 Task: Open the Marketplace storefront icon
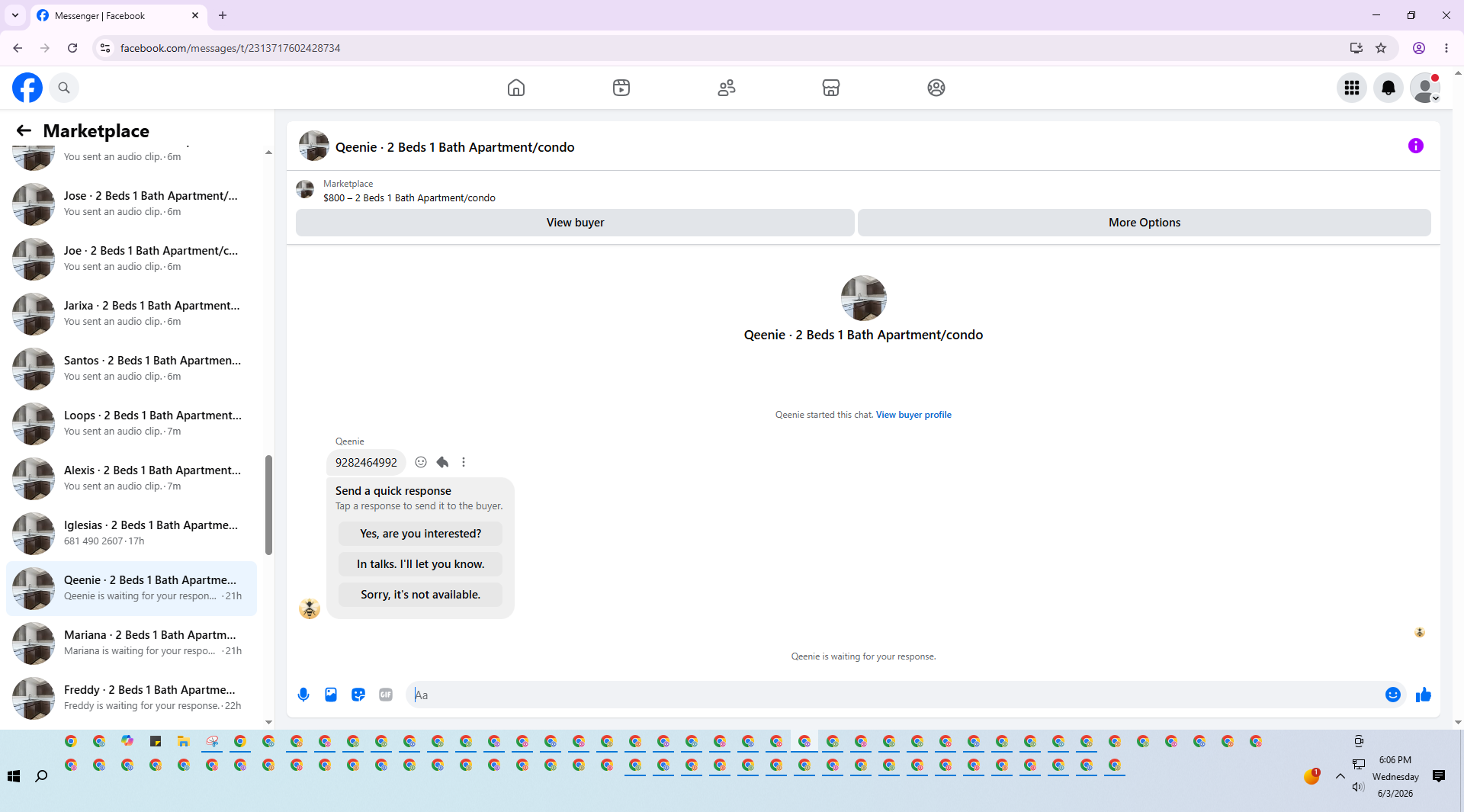pos(831,88)
